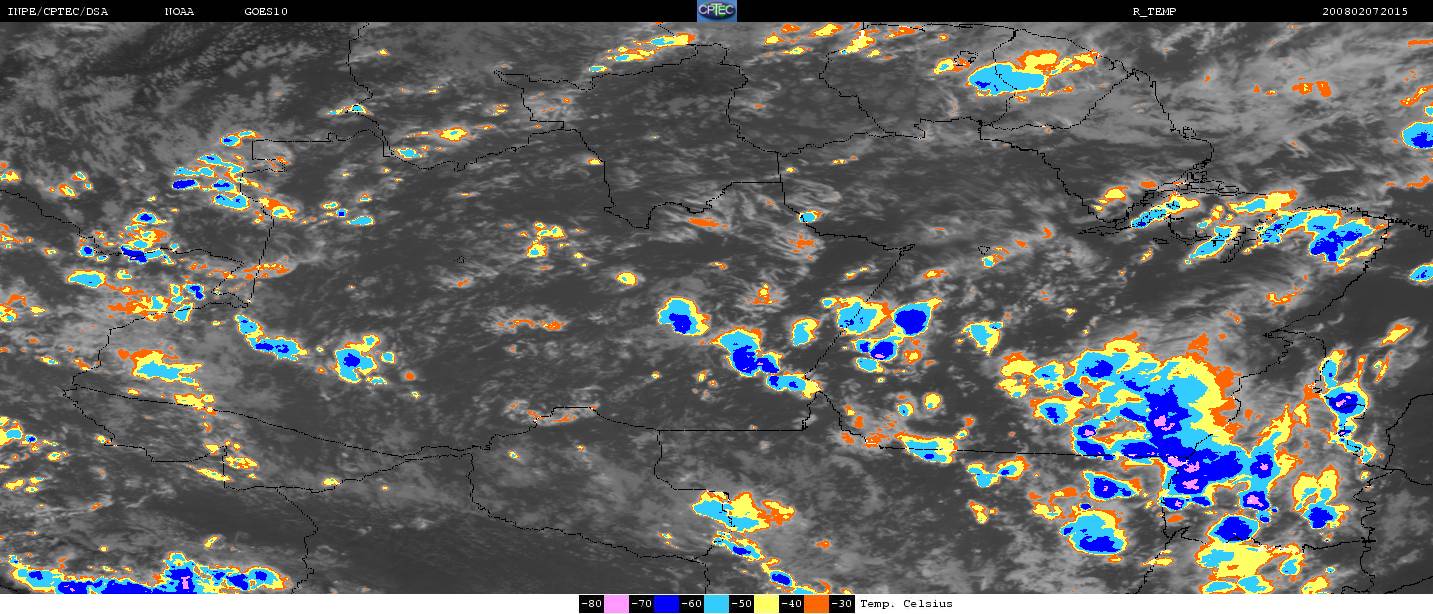Click the Temp. Celsius legend label
Image resolution: width=1433 pixels, height=614 pixels.
pos(906,604)
